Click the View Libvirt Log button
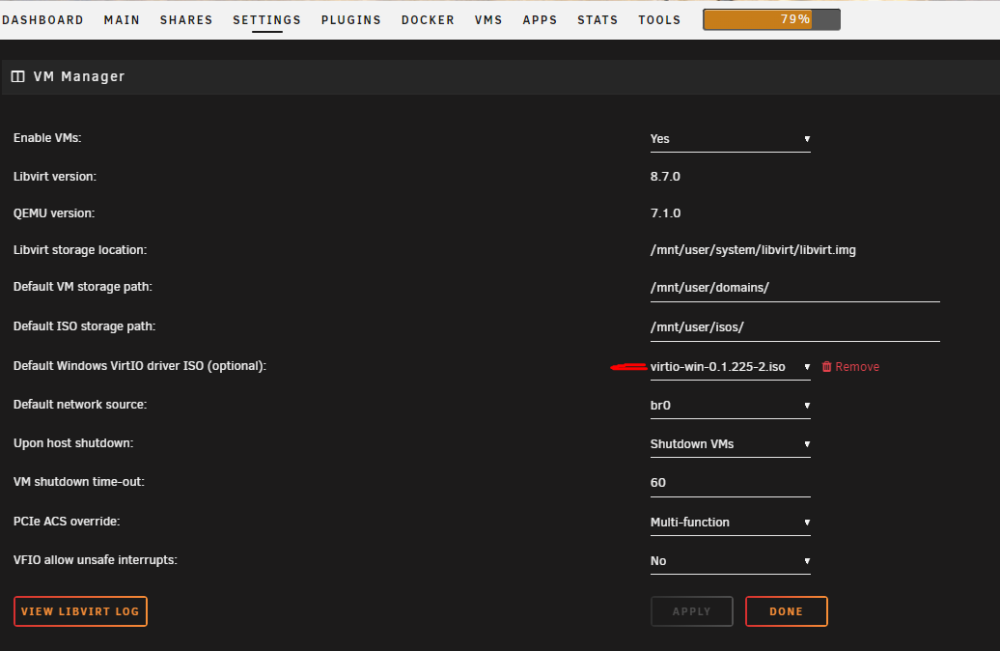 [80, 611]
